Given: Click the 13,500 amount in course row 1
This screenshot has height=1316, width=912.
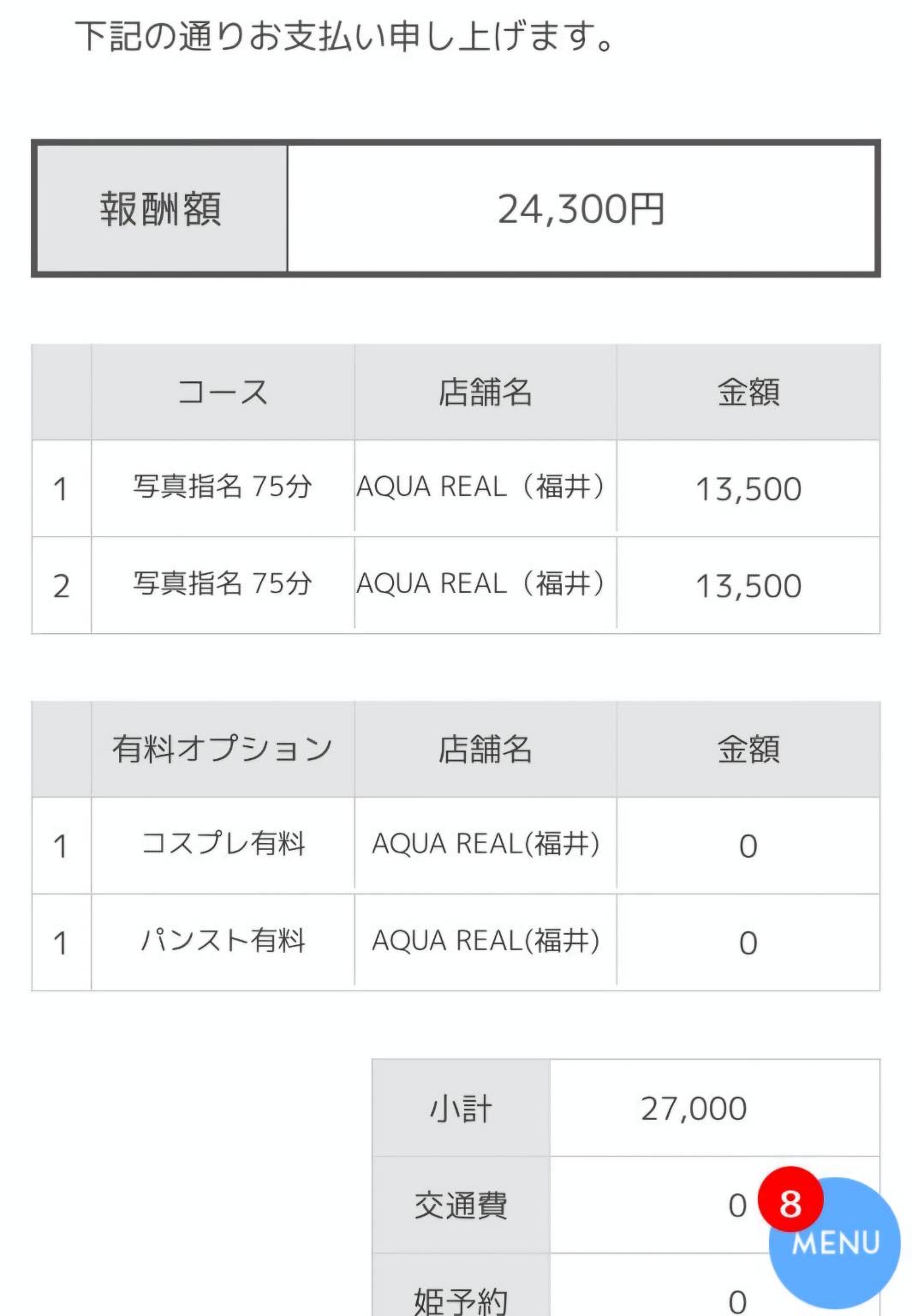Looking at the screenshot, I should pos(748,489).
